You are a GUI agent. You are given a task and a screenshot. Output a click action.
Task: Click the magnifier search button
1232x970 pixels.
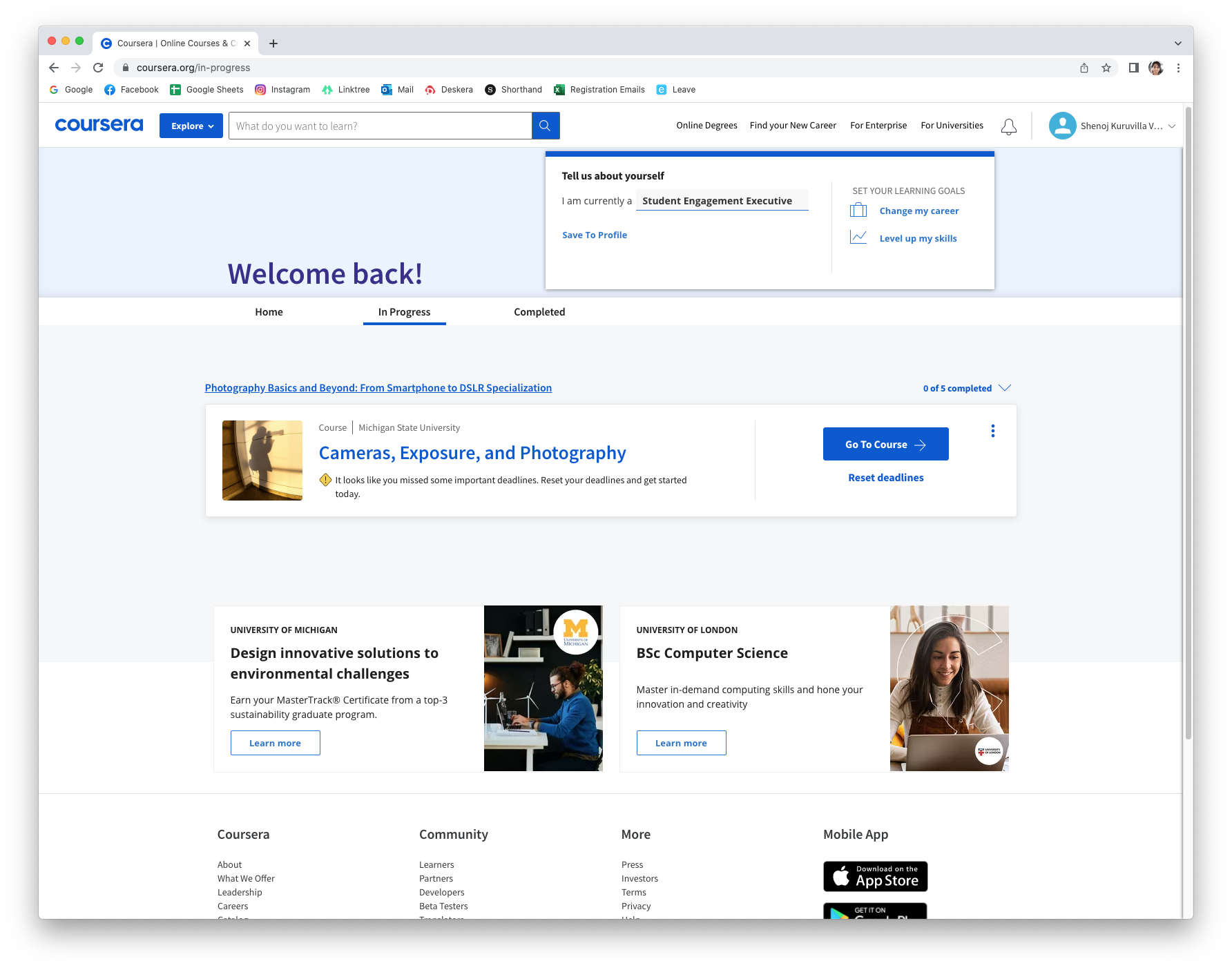coord(545,126)
